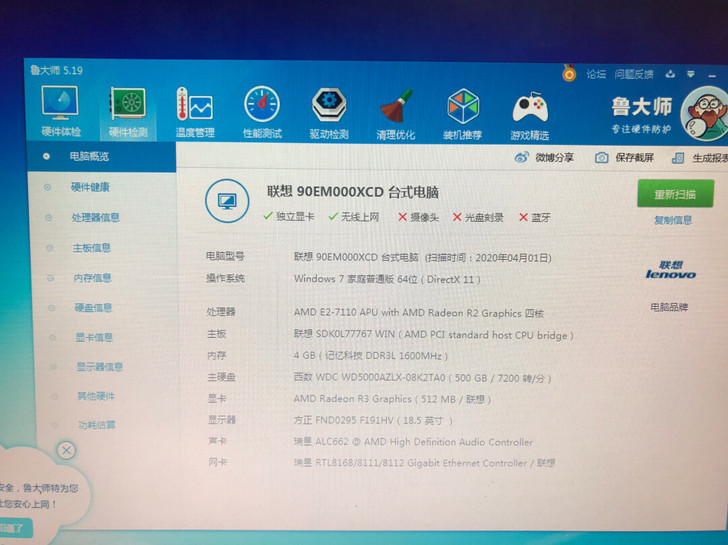Click the 摄像头 unavailable item
728x545 pixels.
(418, 217)
